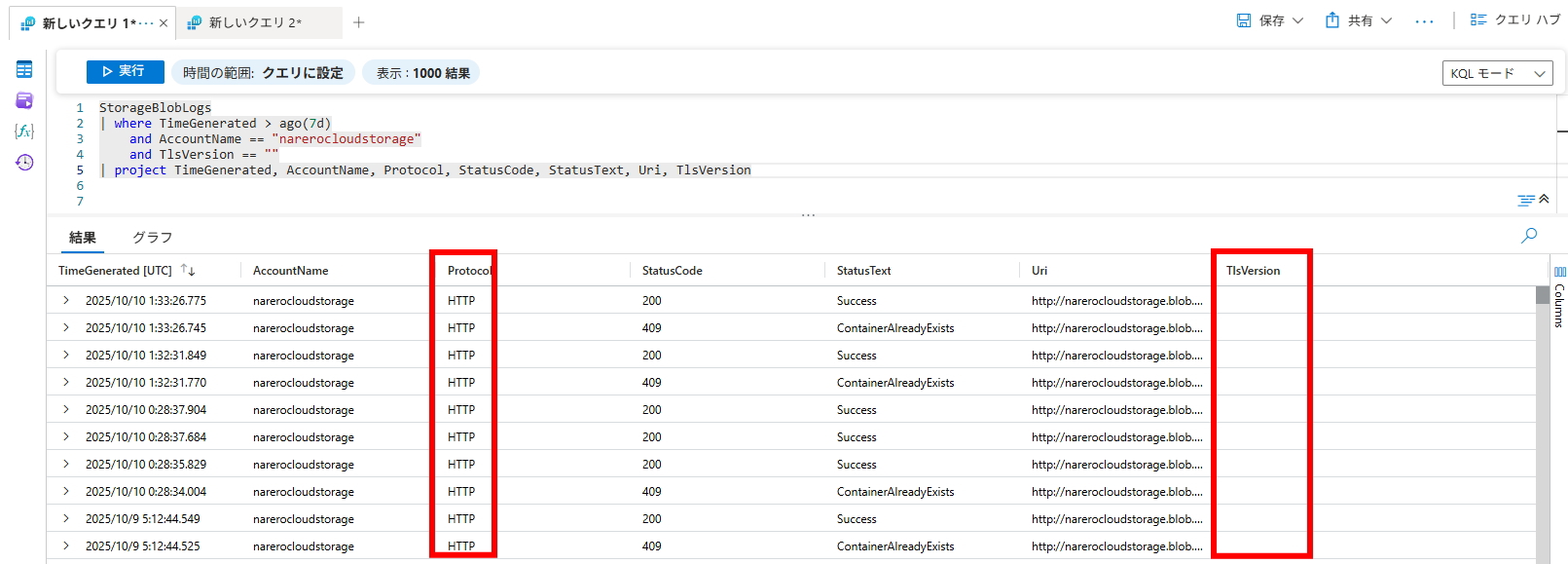Click the Uri column header
1568x564 pixels.
pyautogui.click(x=1039, y=271)
